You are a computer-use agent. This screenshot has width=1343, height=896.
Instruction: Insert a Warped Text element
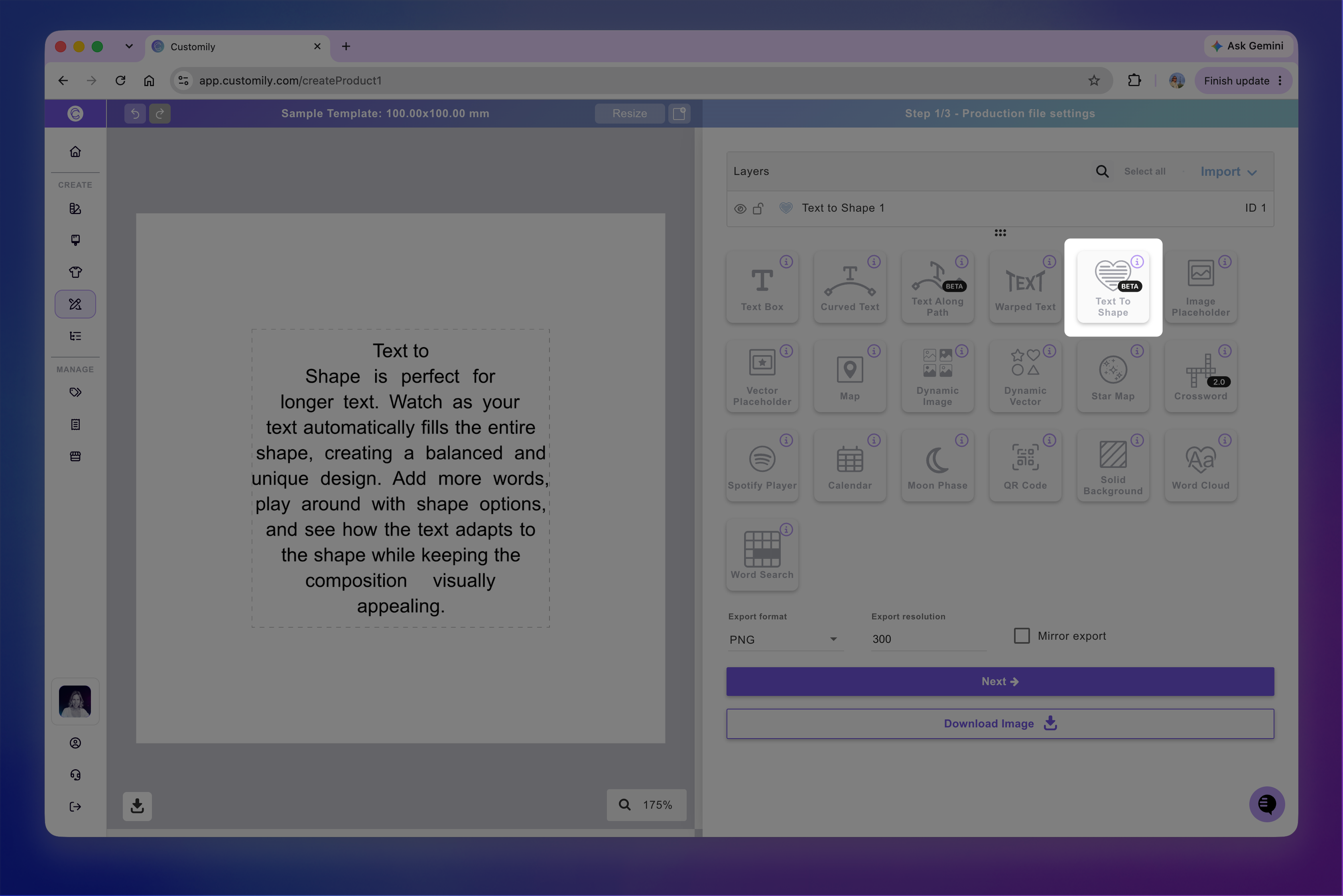tap(1025, 287)
